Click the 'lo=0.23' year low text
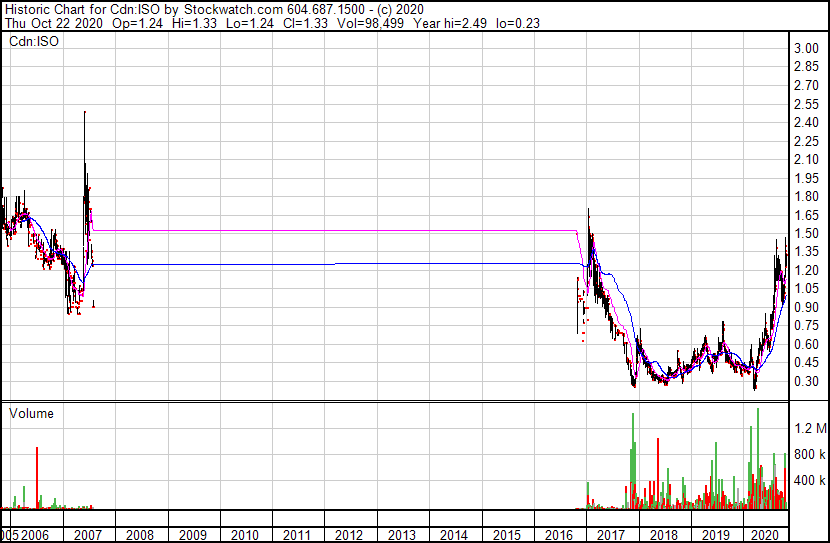 point(518,23)
